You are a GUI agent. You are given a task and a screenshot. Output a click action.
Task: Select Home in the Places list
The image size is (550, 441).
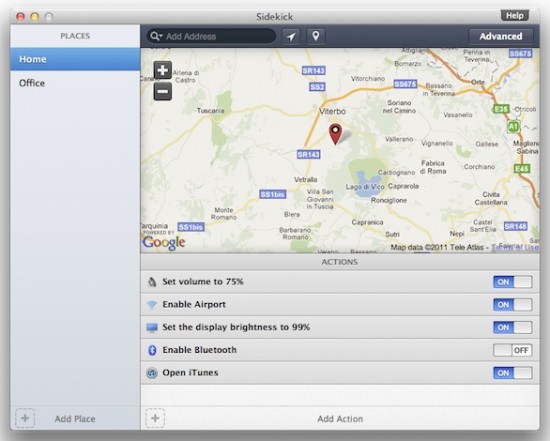point(75,59)
